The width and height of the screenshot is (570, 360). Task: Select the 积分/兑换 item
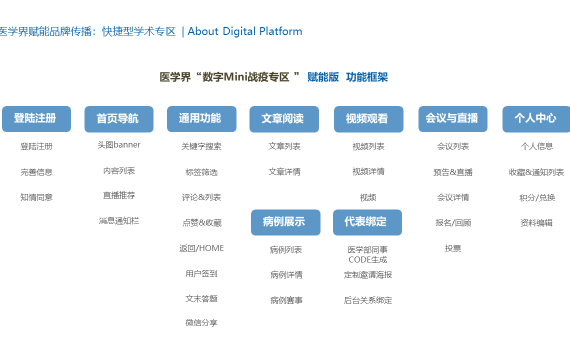point(537,197)
